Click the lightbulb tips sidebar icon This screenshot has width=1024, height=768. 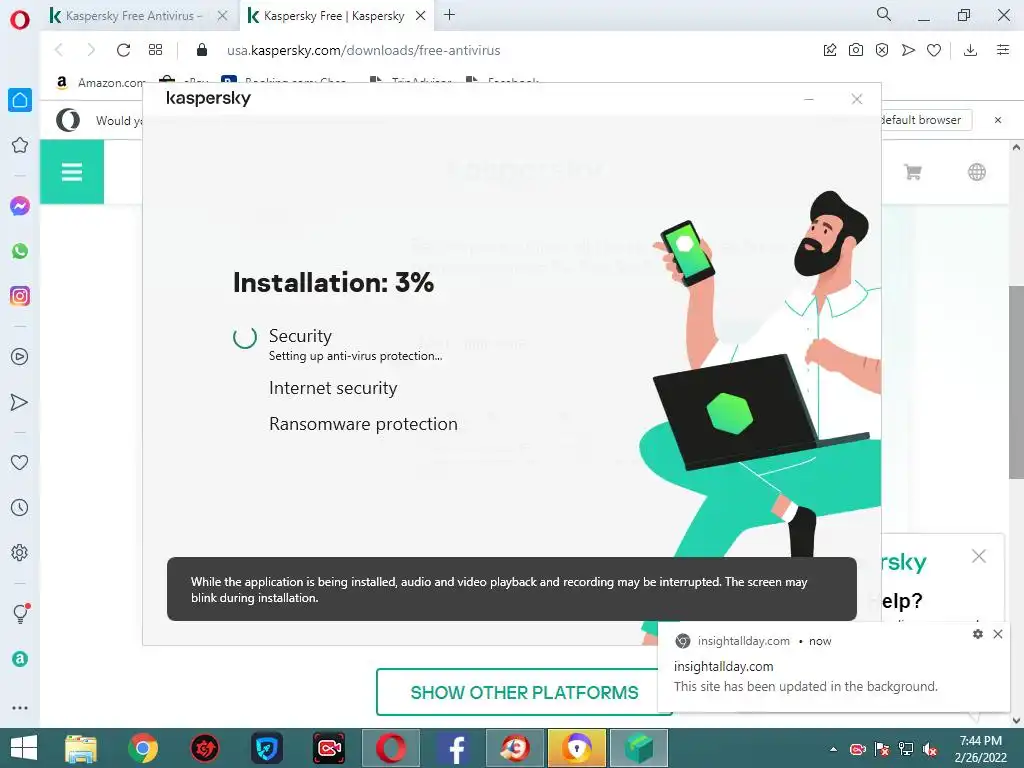(21, 613)
